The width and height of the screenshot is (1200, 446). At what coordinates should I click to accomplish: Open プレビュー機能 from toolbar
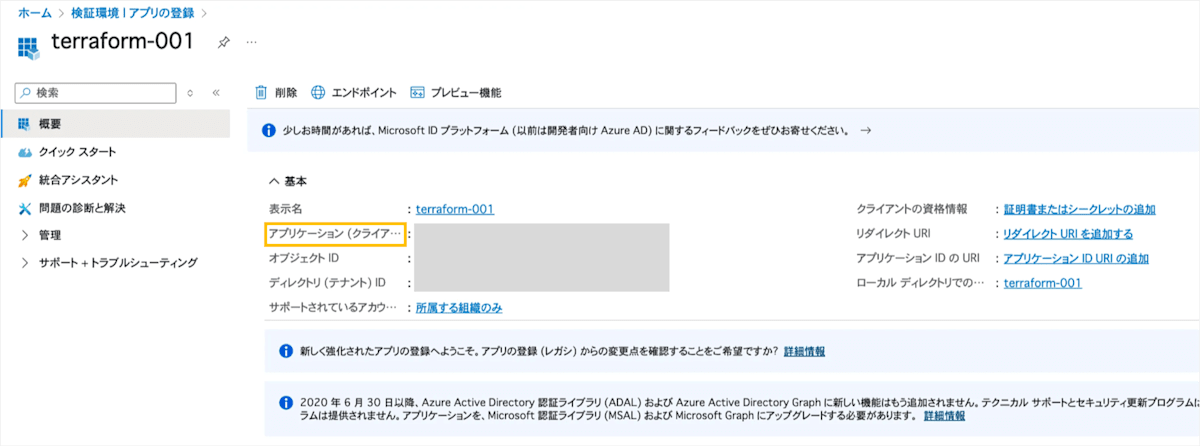[x=456, y=92]
